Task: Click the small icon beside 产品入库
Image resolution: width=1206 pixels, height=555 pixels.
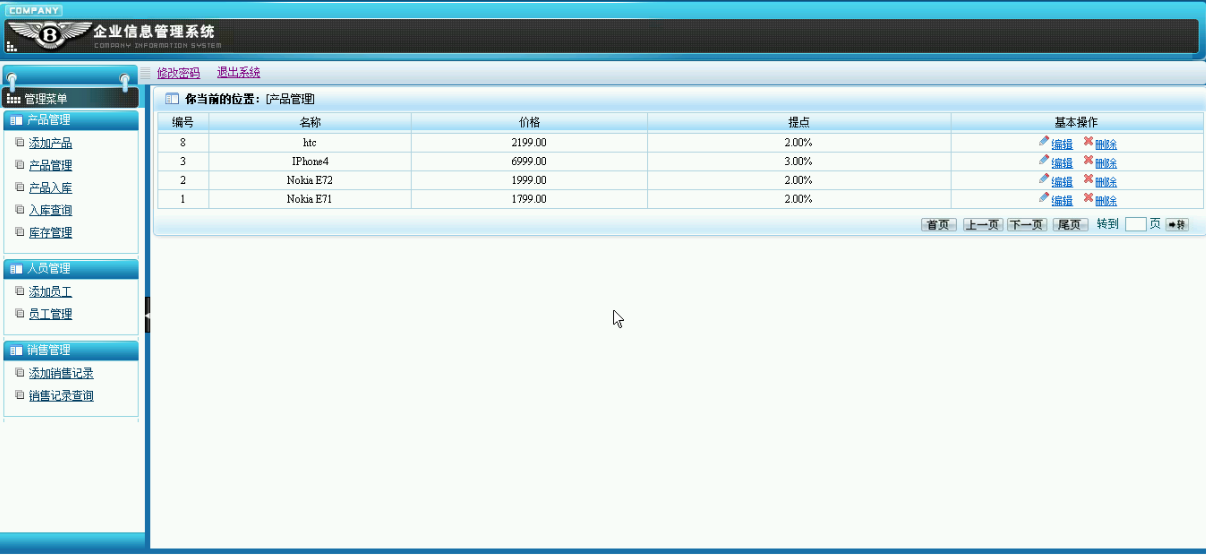Action: pyautogui.click(x=20, y=187)
